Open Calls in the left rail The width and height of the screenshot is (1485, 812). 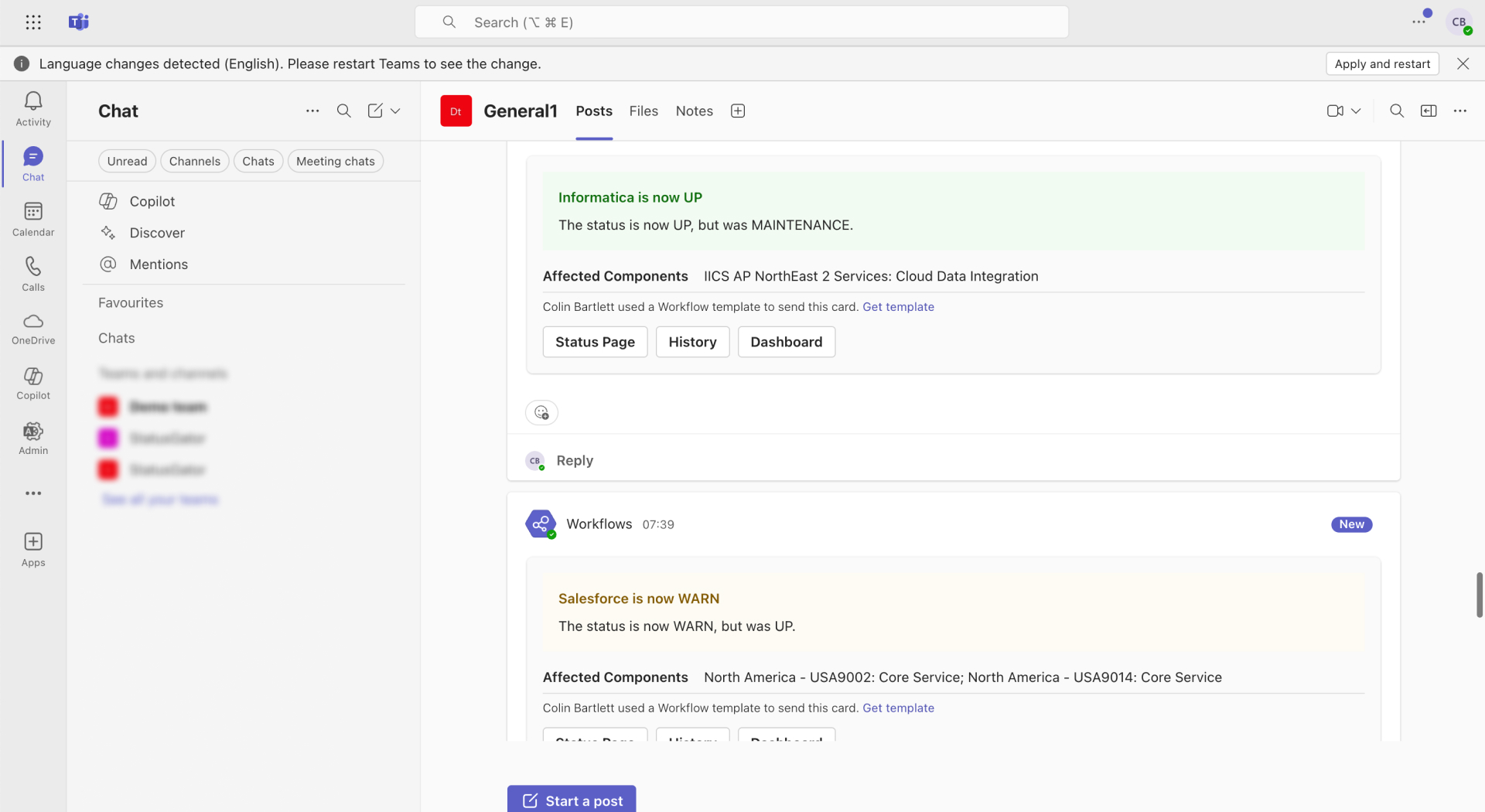[x=33, y=274]
